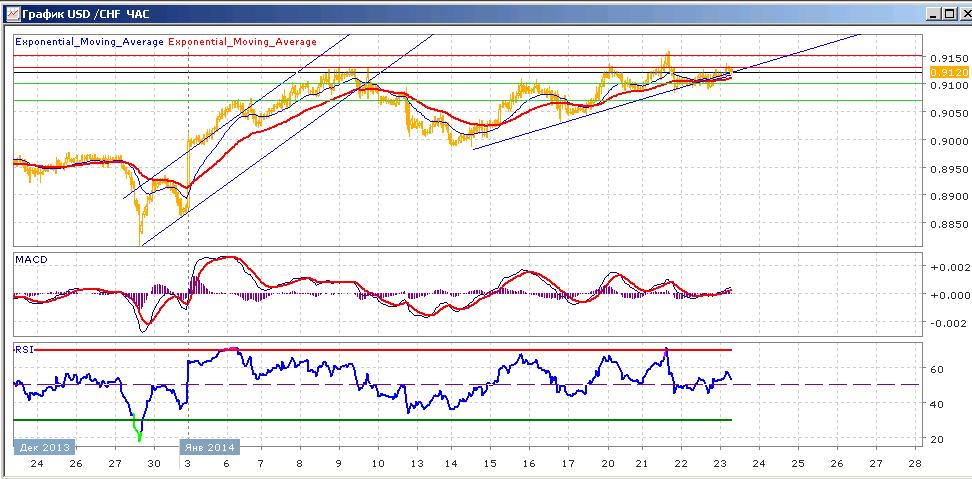Select the red Exponential_Moving_Average legend label
The image size is (972, 479).
coord(242,42)
